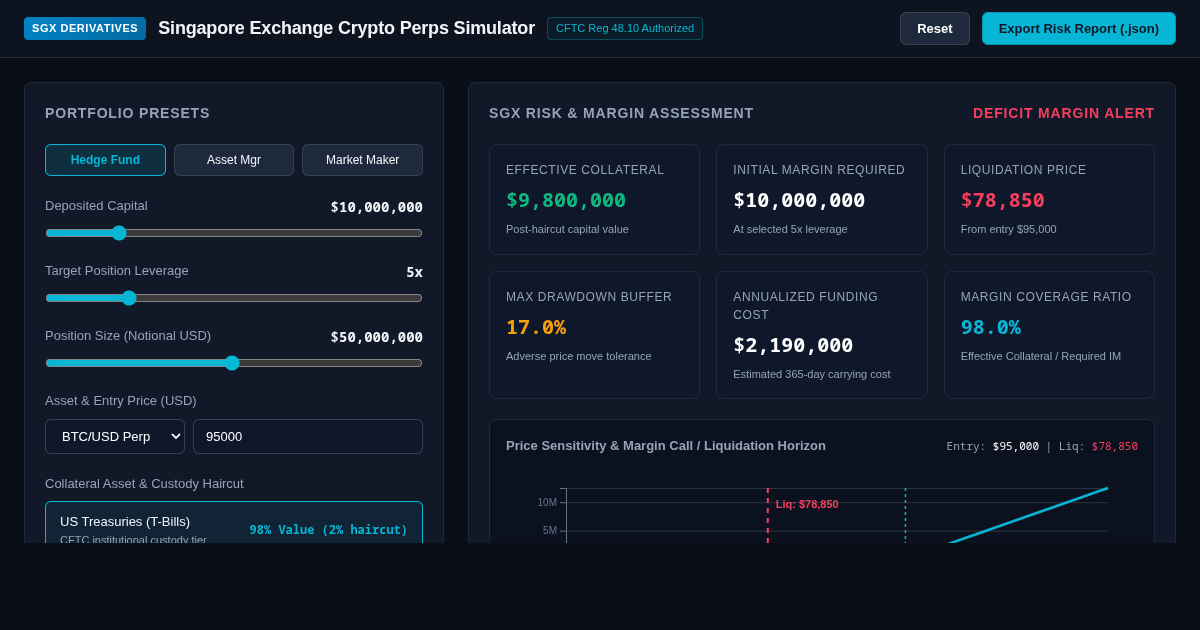The width and height of the screenshot is (1200, 630).
Task: Click the DEFICIT MARGIN ALERT status text
Action: (x=1064, y=113)
